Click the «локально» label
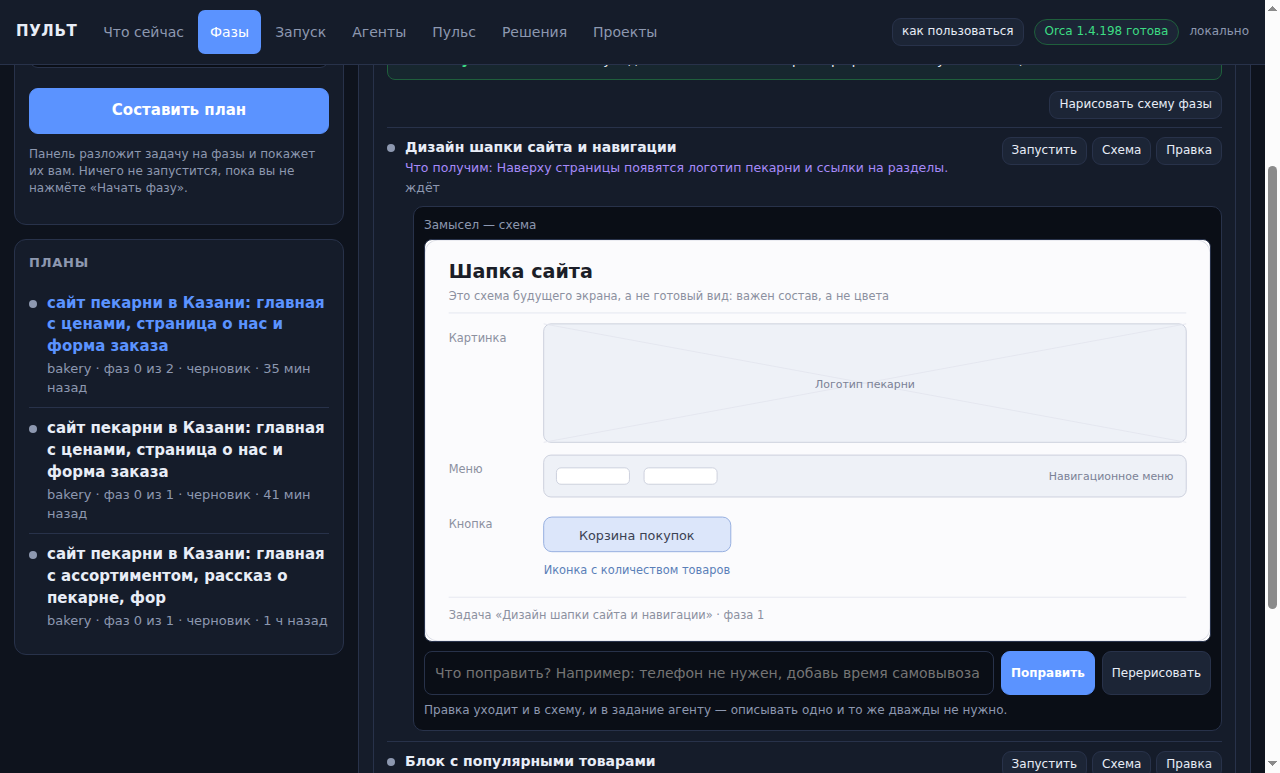Image resolution: width=1280 pixels, height=773 pixels. [x=1219, y=31]
